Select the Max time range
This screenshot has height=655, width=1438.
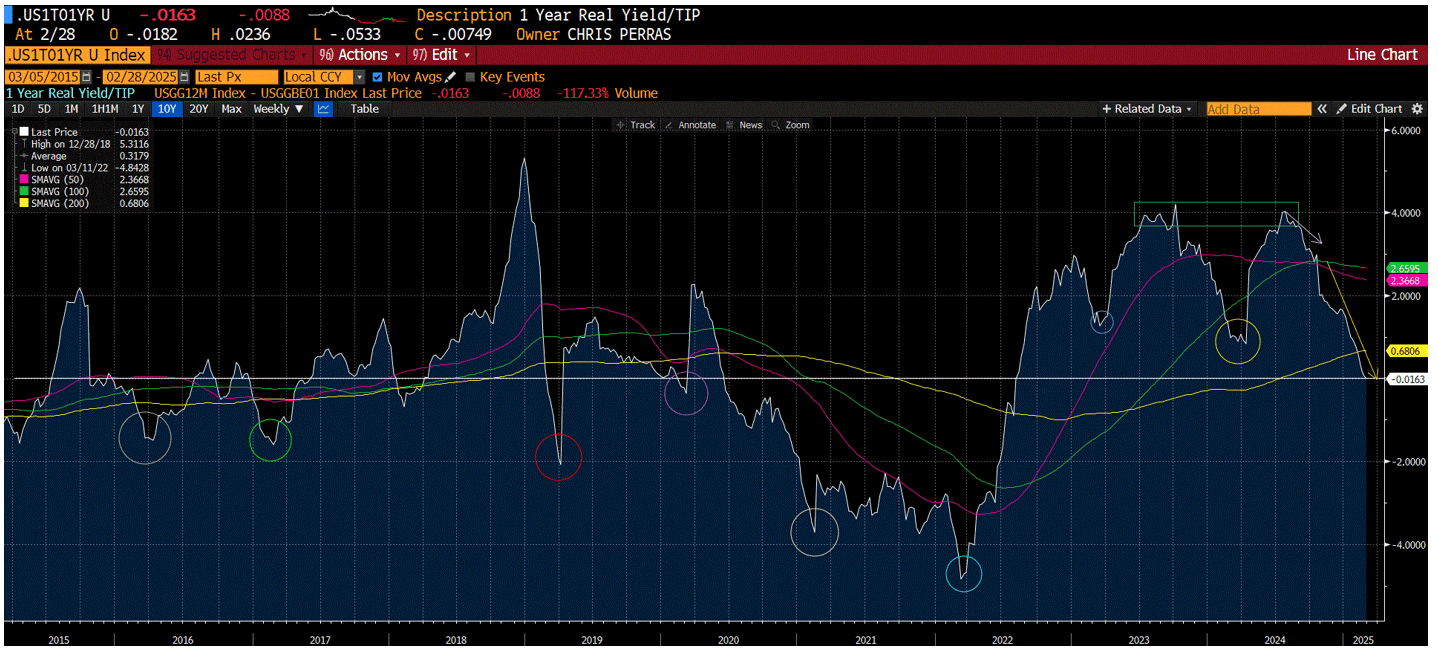[x=230, y=108]
